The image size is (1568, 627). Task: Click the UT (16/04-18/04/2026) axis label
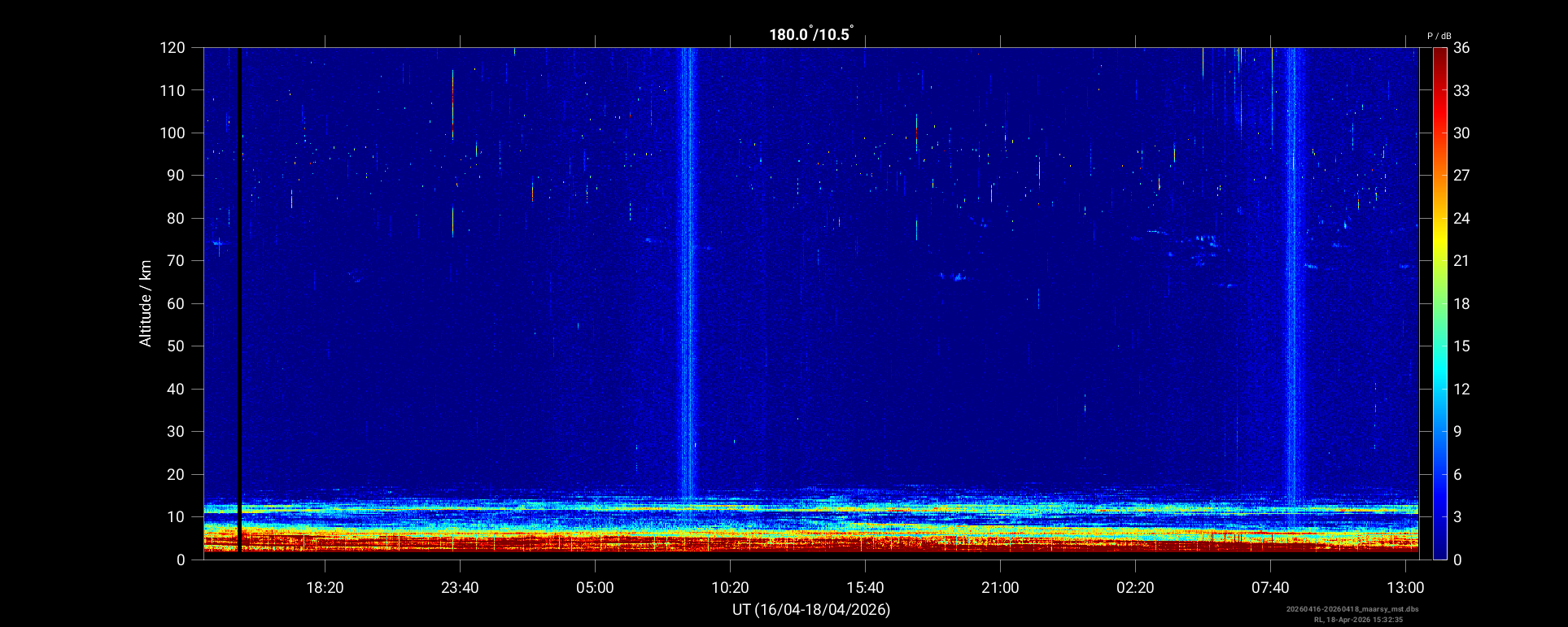(810, 609)
